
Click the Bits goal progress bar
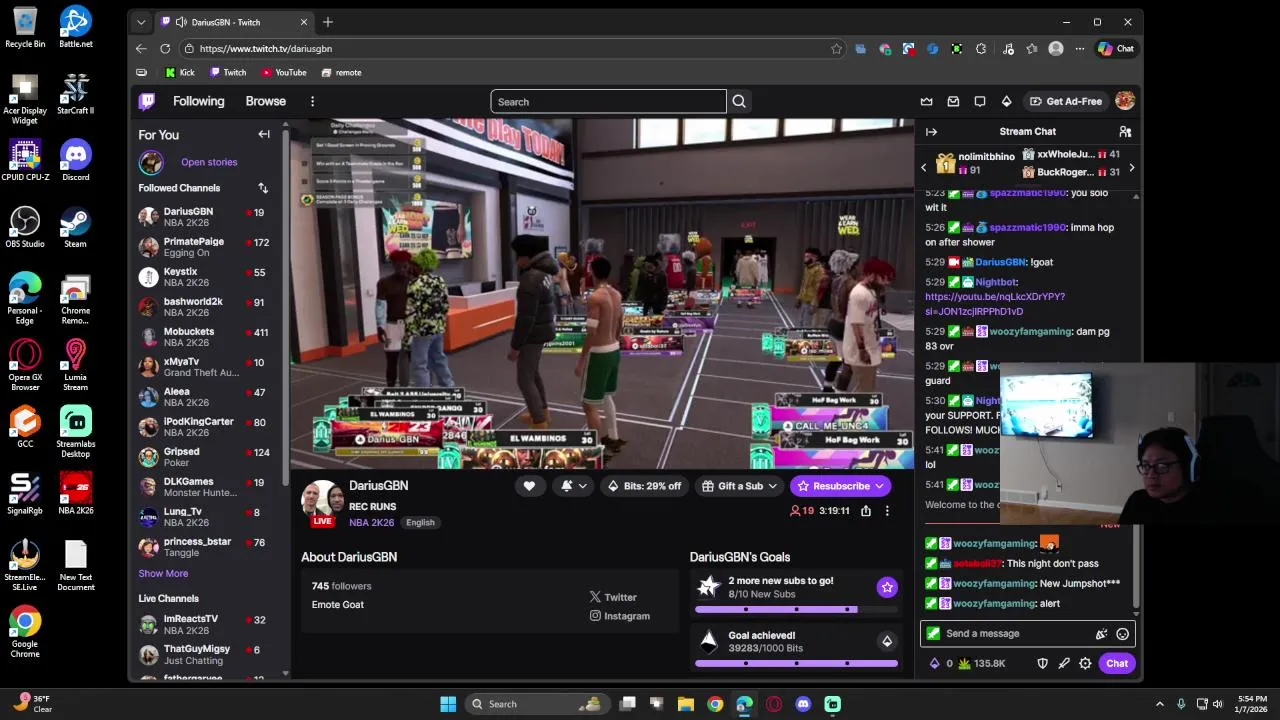coord(796,663)
